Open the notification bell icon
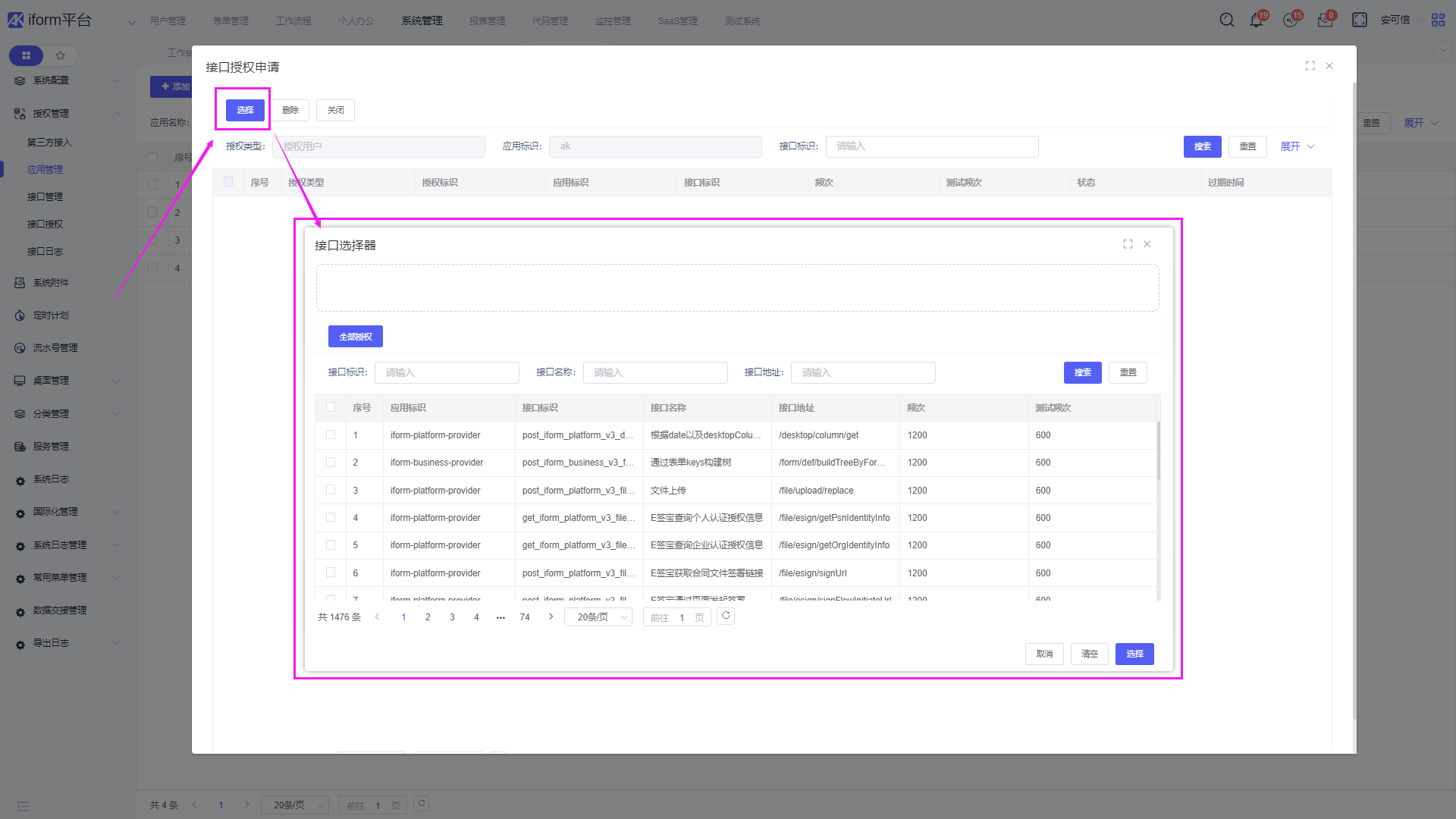The height and width of the screenshot is (819, 1456). pos(1257,20)
